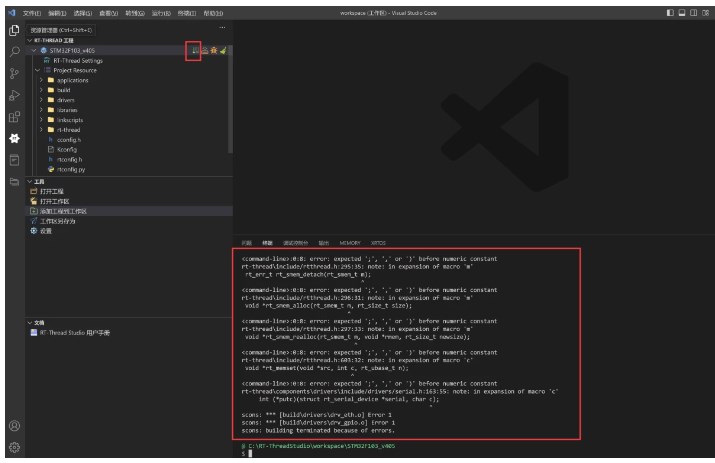Customize layout via title bar icon

point(705,13)
